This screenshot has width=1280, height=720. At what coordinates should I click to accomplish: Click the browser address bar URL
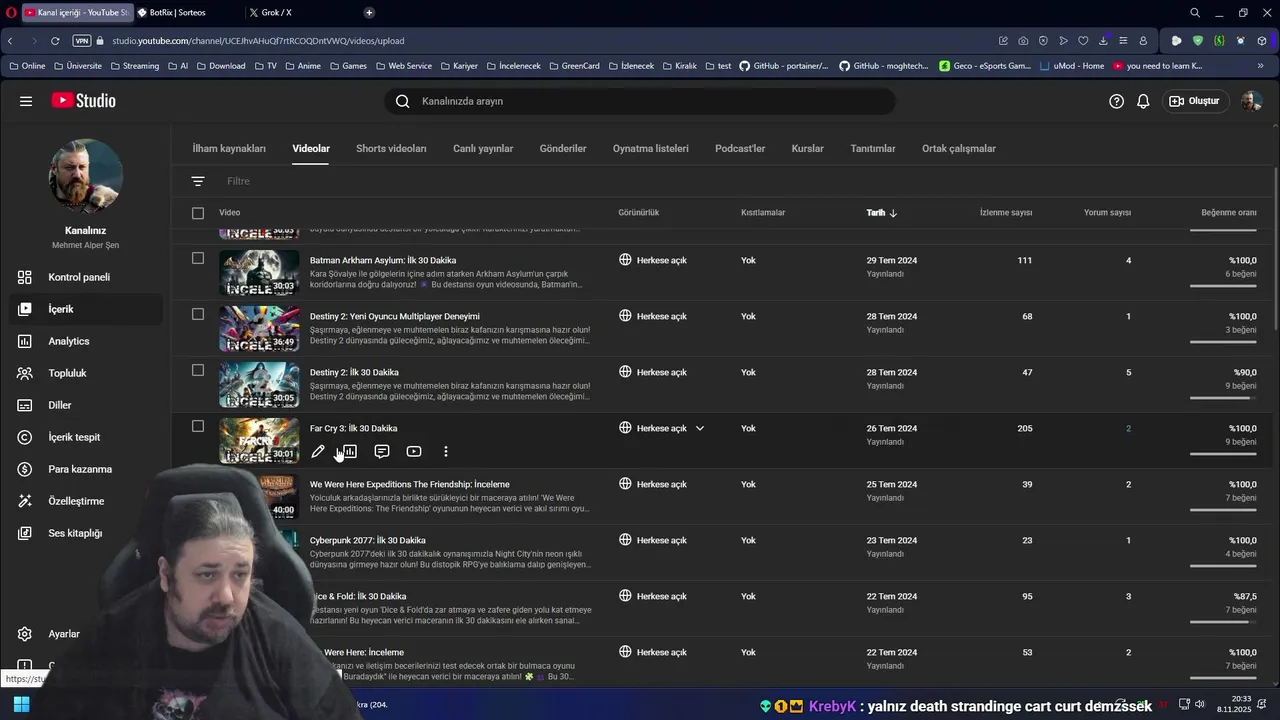(258, 41)
